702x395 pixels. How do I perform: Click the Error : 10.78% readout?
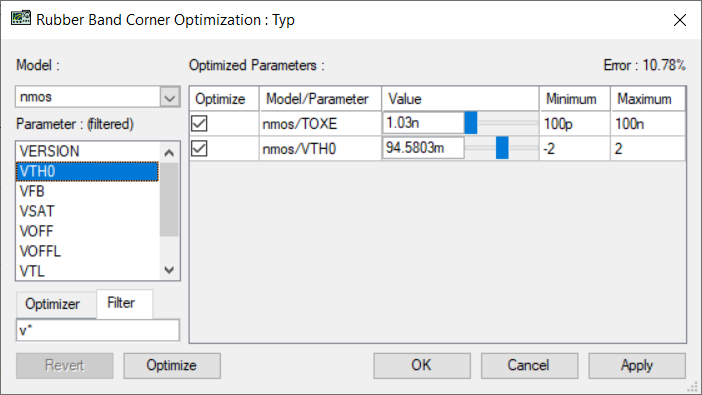point(644,65)
